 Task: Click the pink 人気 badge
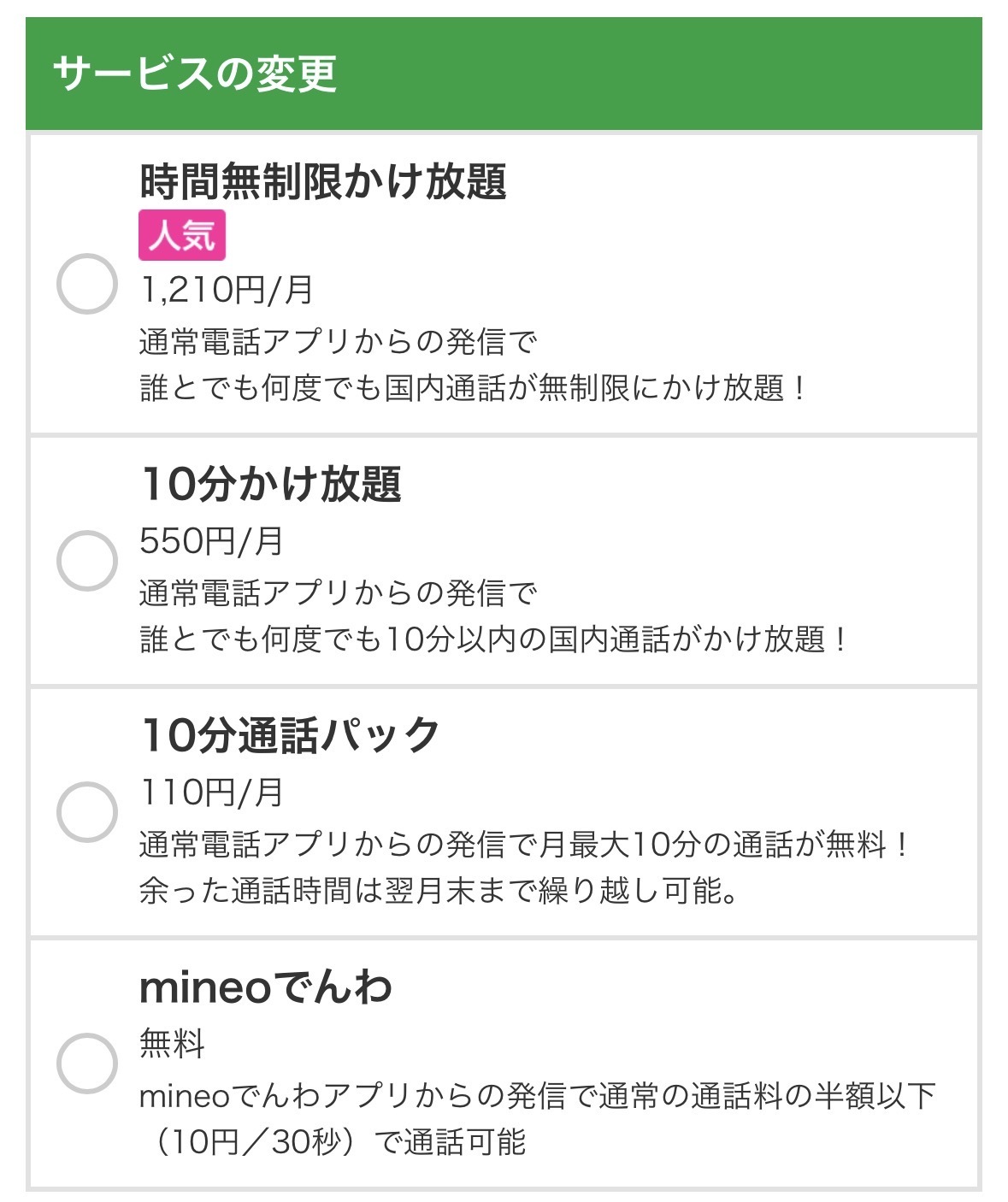pos(182,235)
